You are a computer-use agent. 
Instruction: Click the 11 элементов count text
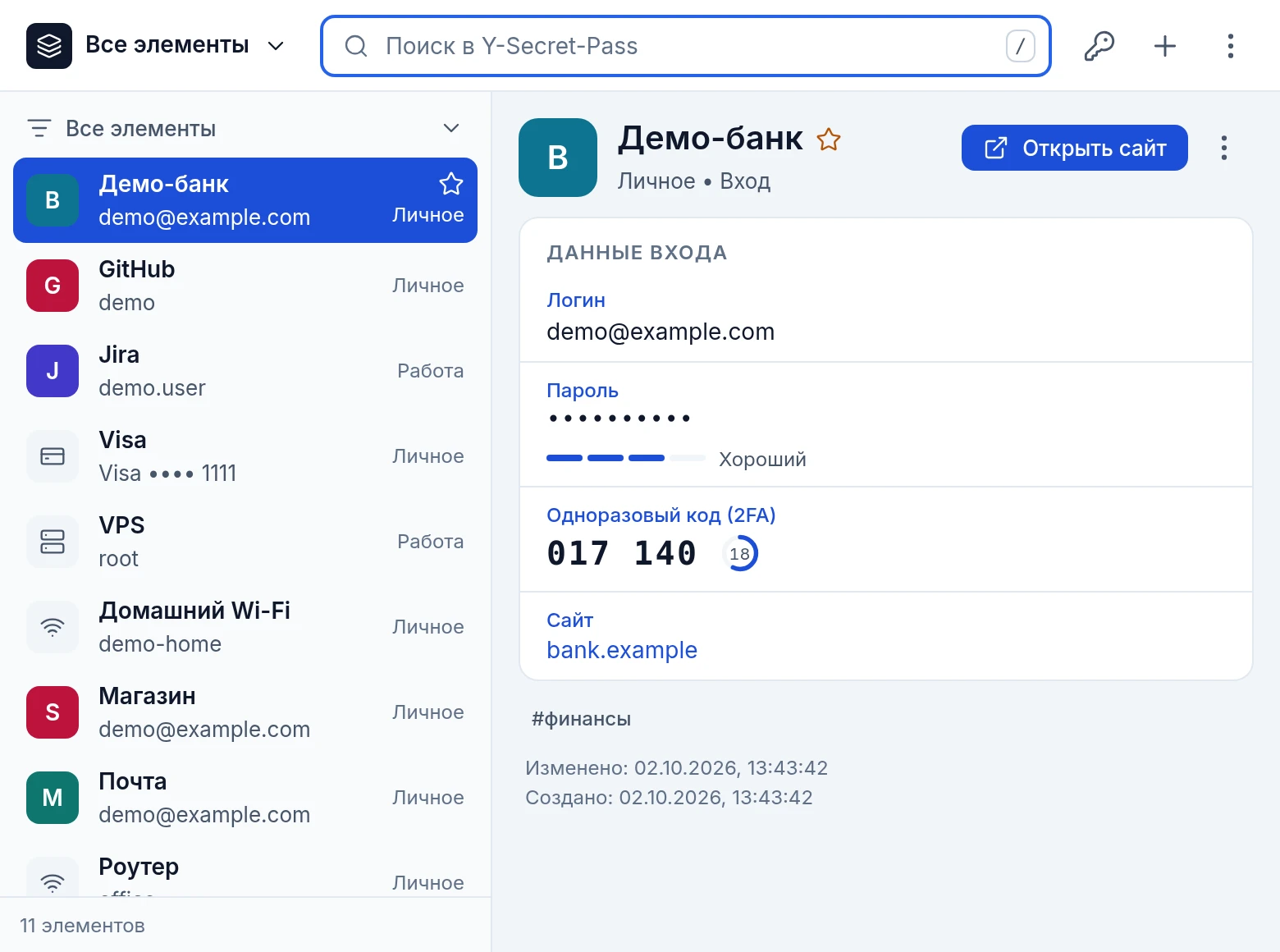pos(82,926)
